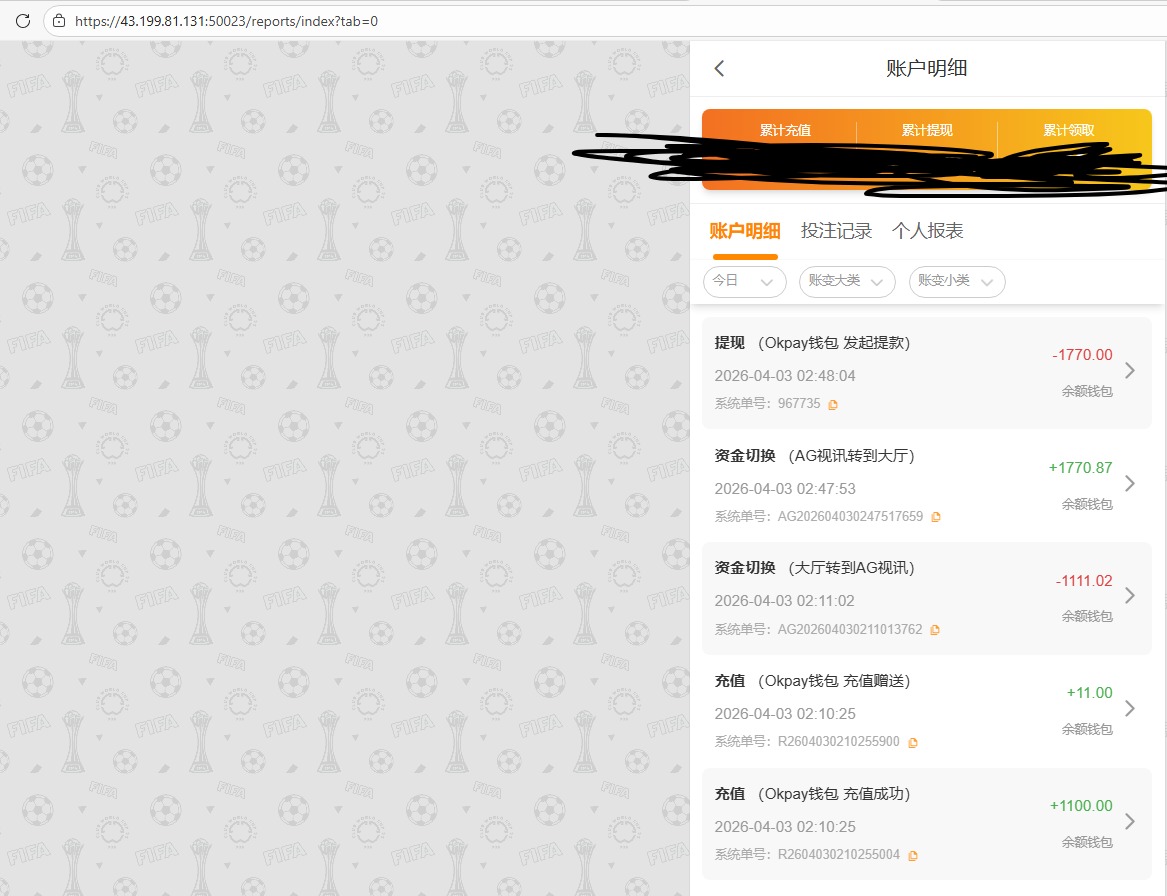Image resolution: width=1167 pixels, height=896 pixels.
Task: Reload the page with the browser refresh icon
Action: coord(22,20)
